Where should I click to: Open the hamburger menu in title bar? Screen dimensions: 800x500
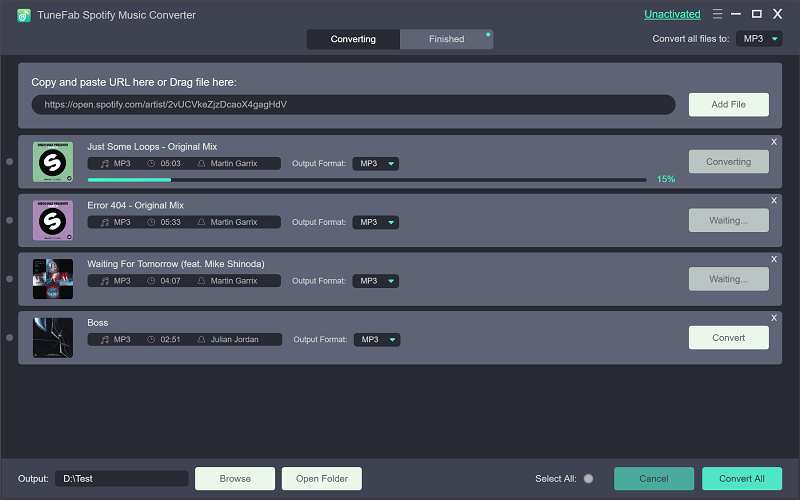click(x=717, y=15)
